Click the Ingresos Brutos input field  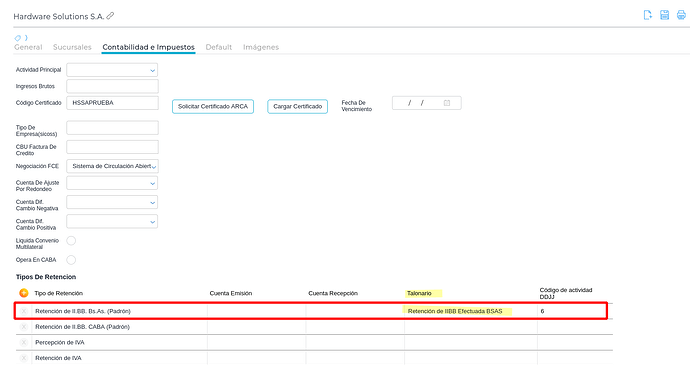[112, 86]
